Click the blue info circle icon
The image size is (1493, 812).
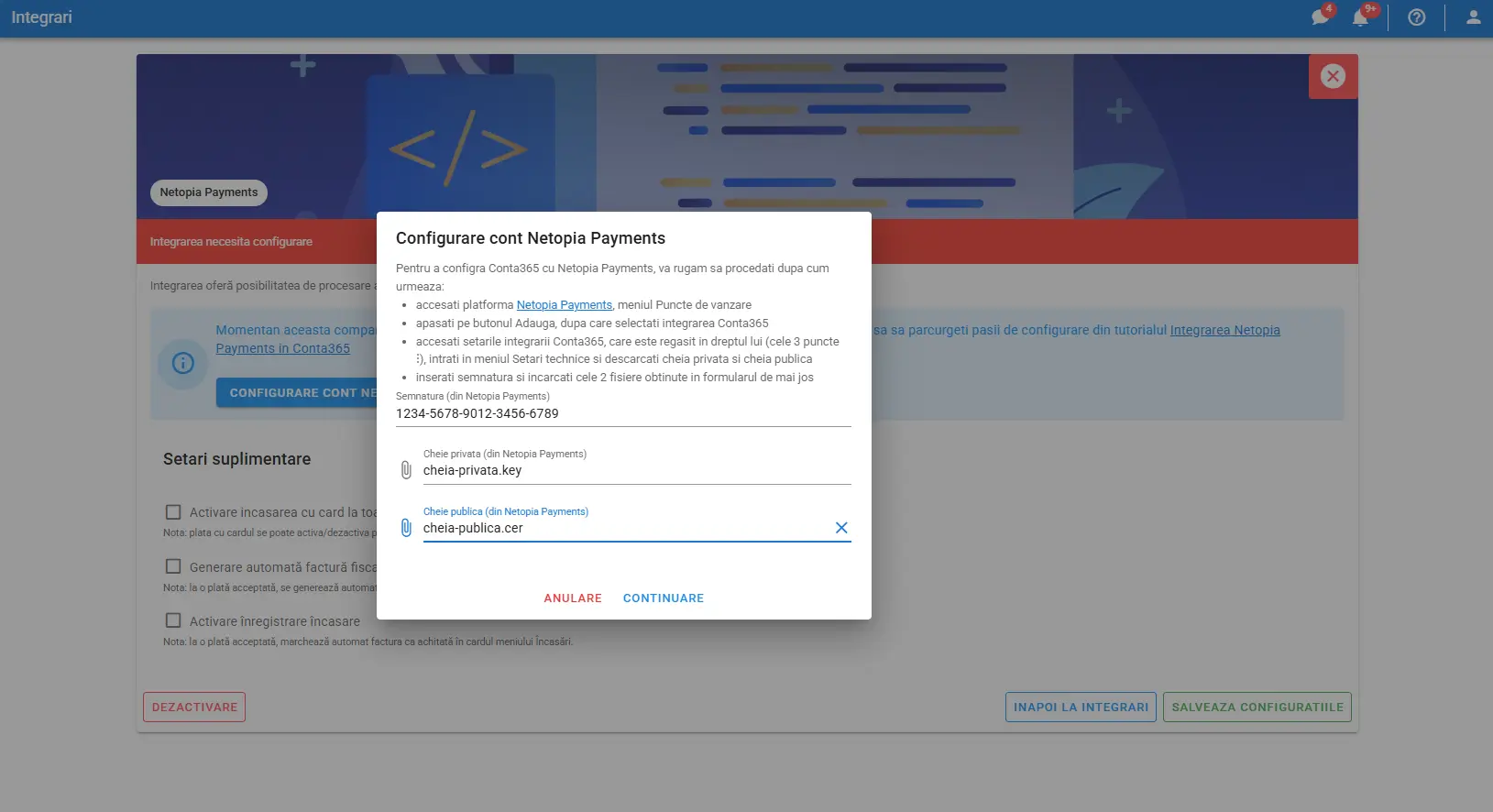coord(183,363)
